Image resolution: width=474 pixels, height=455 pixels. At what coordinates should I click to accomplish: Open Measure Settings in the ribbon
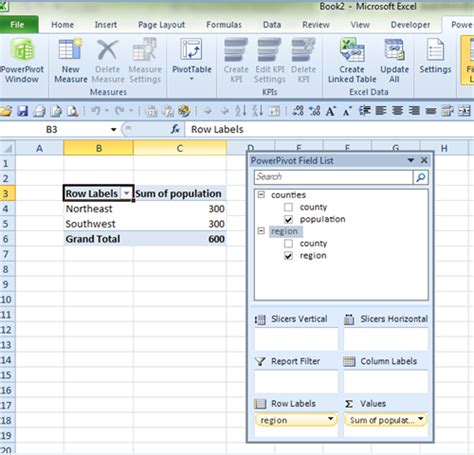[145, 61]
